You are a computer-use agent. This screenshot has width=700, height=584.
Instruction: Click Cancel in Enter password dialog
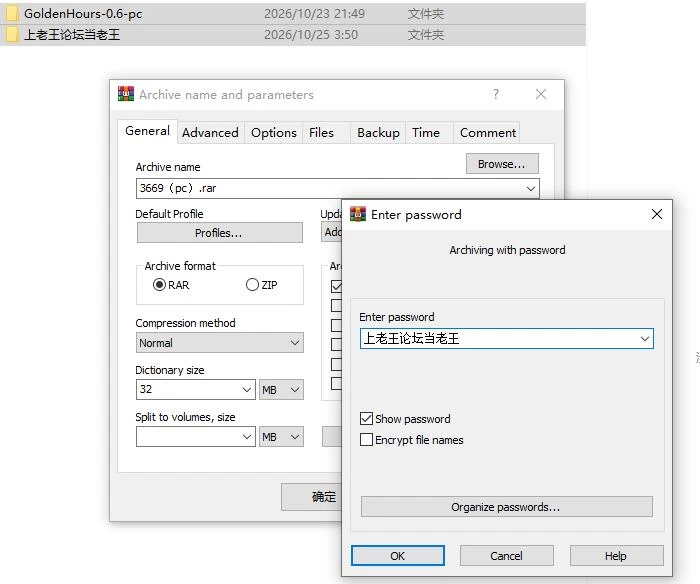tap(507, 555)
